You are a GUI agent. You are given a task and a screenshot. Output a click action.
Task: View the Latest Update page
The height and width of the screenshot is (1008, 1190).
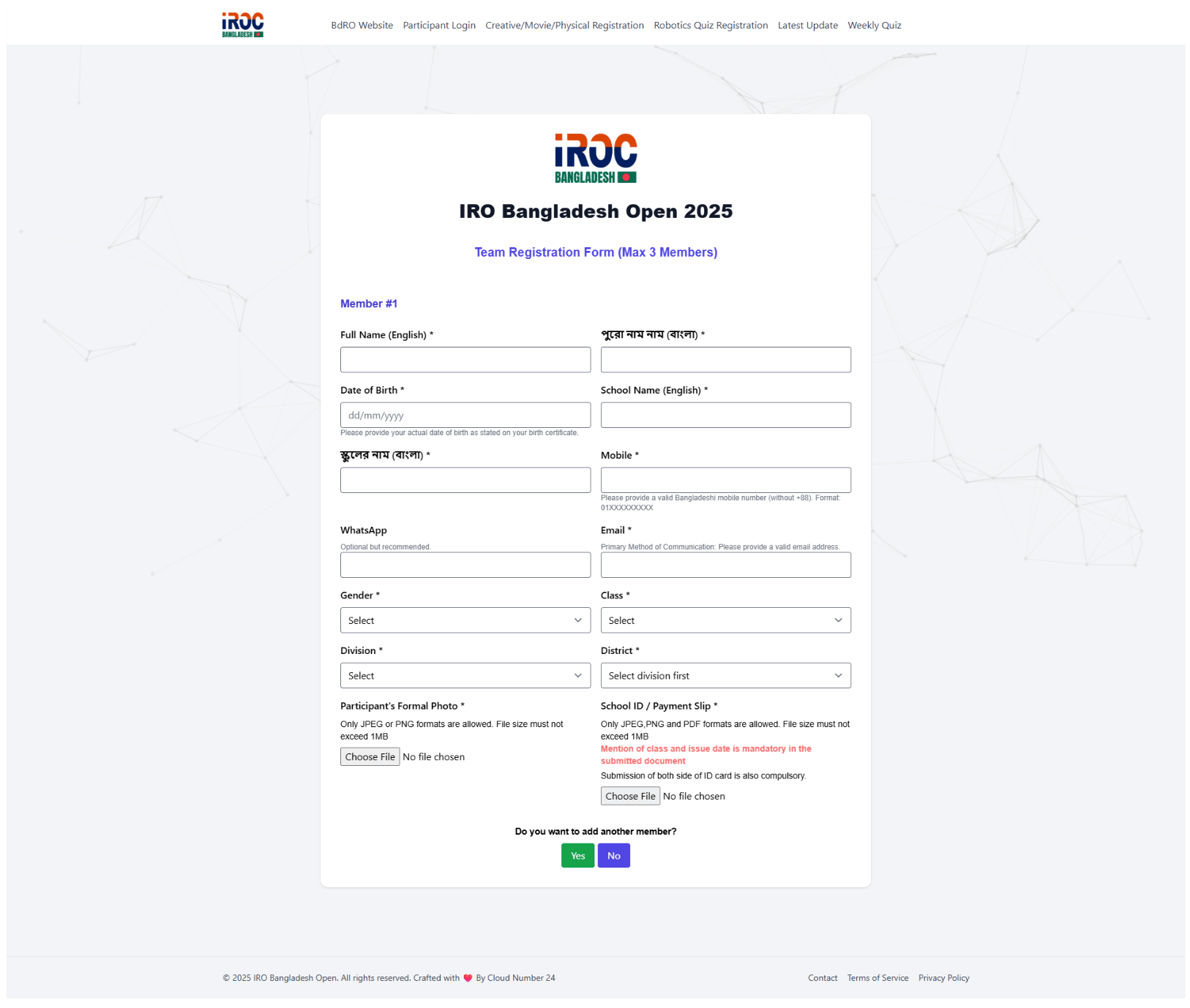[x=807, y=25]
